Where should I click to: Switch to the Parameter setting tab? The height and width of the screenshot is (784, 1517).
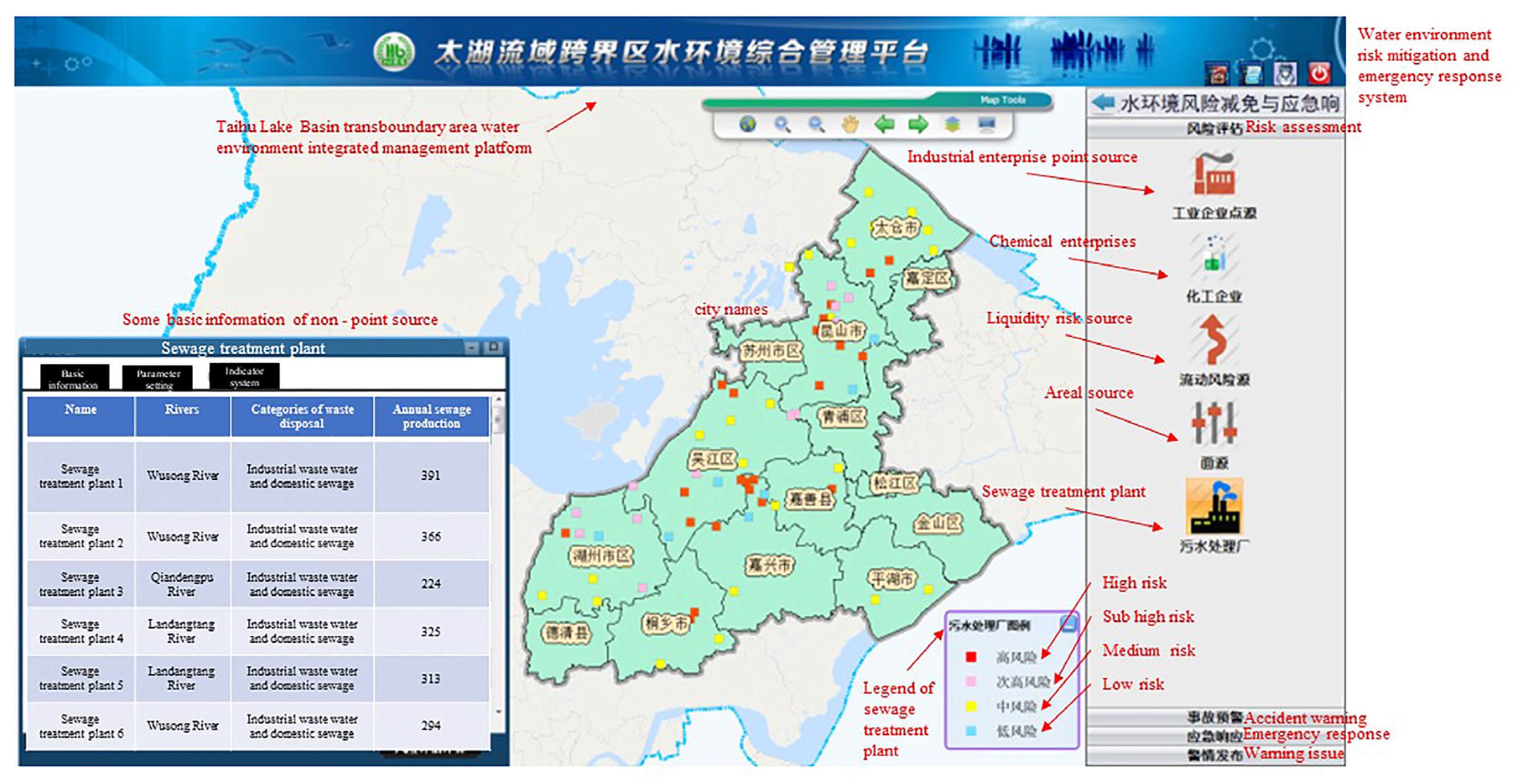(x=158, y=378)
